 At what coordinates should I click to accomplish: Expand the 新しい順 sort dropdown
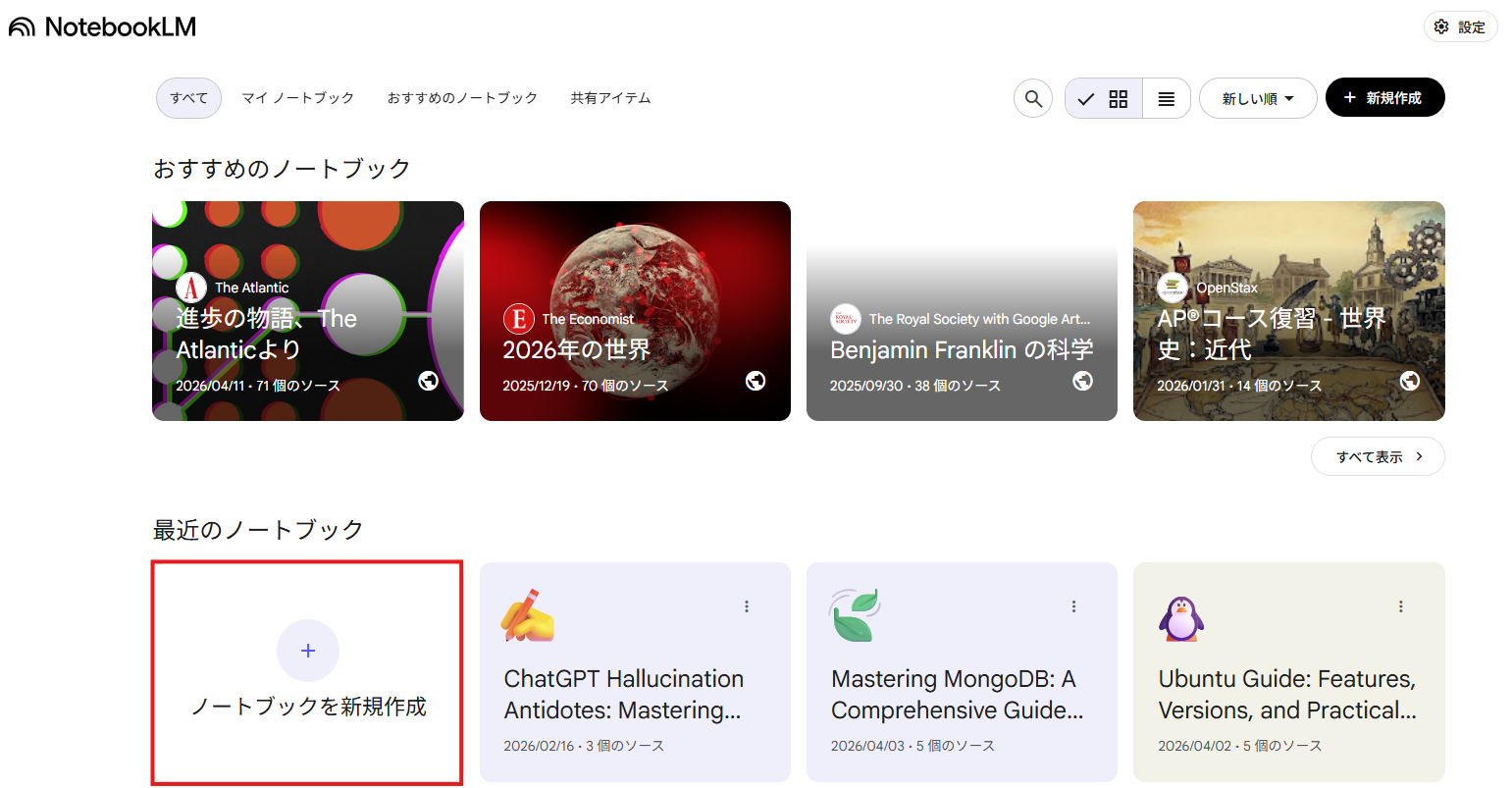pyautogui.click(x=1258, y=98)
